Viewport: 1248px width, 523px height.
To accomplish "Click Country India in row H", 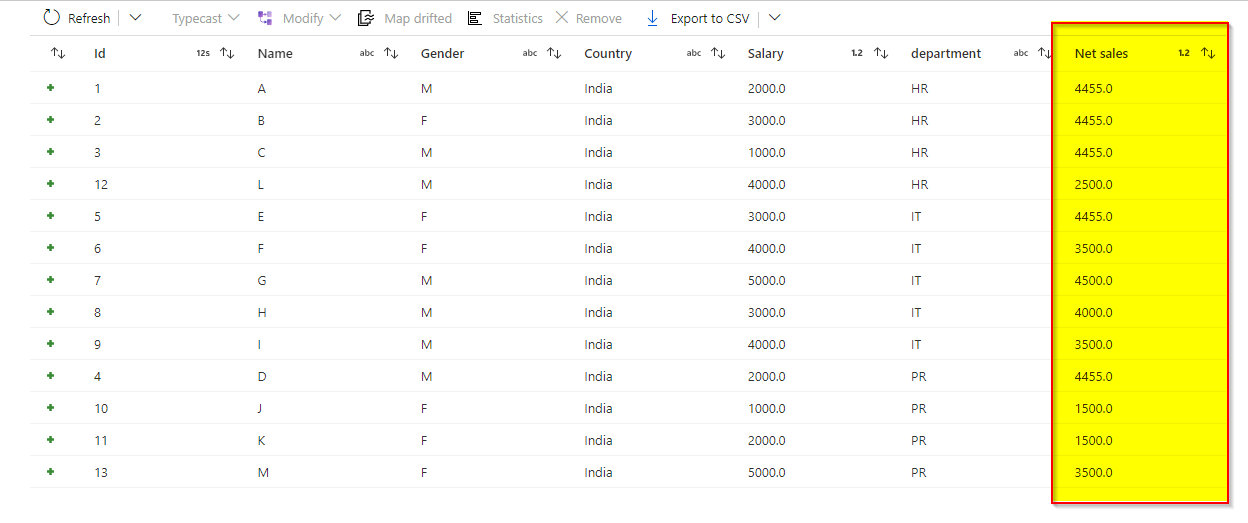I will (598, 312).
